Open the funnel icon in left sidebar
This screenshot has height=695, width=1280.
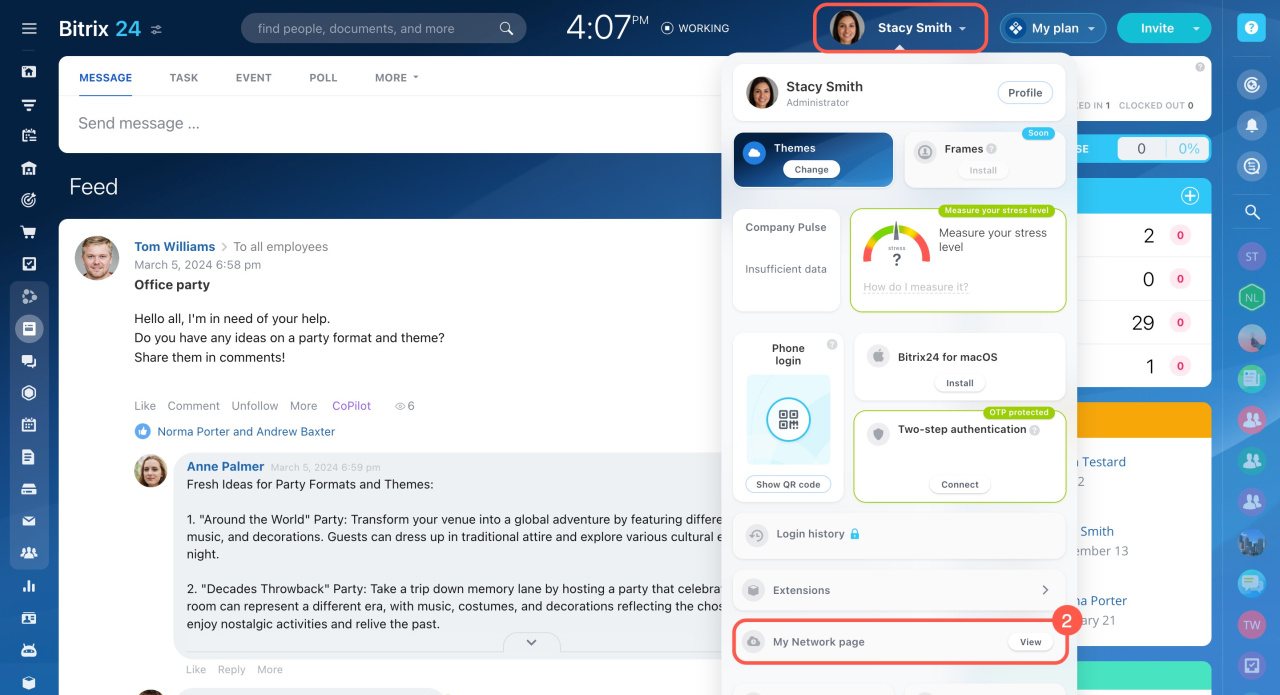pos(29,104)
